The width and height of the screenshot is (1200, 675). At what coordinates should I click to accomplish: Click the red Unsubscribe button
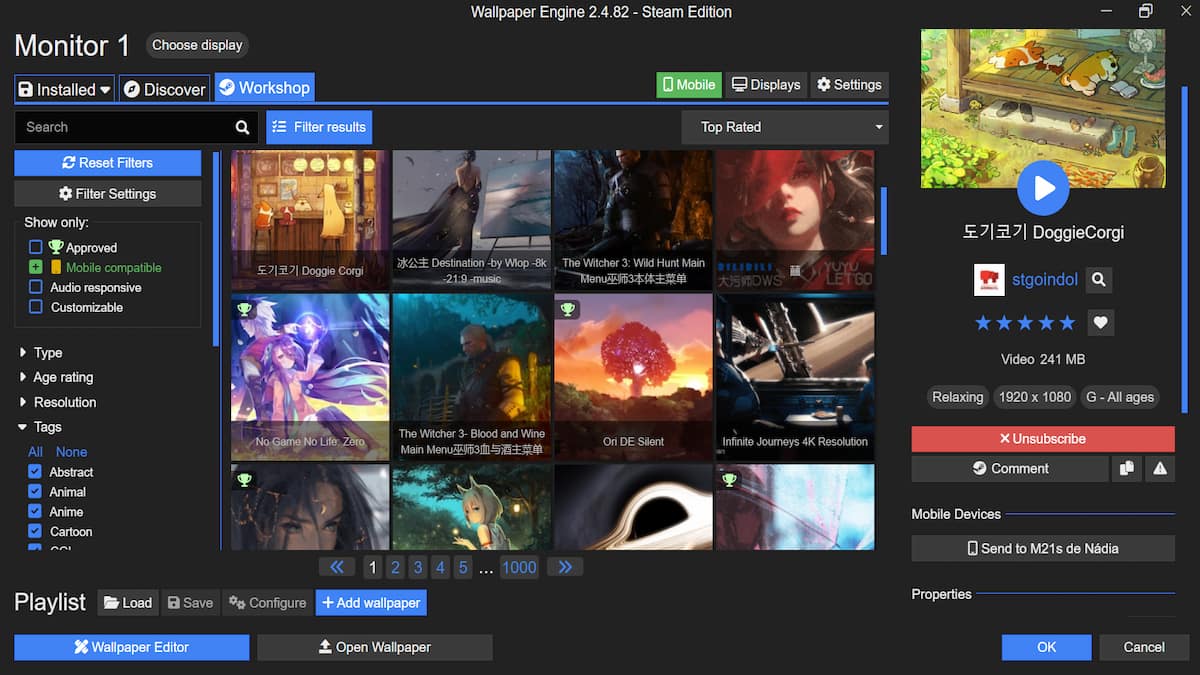1043,439
